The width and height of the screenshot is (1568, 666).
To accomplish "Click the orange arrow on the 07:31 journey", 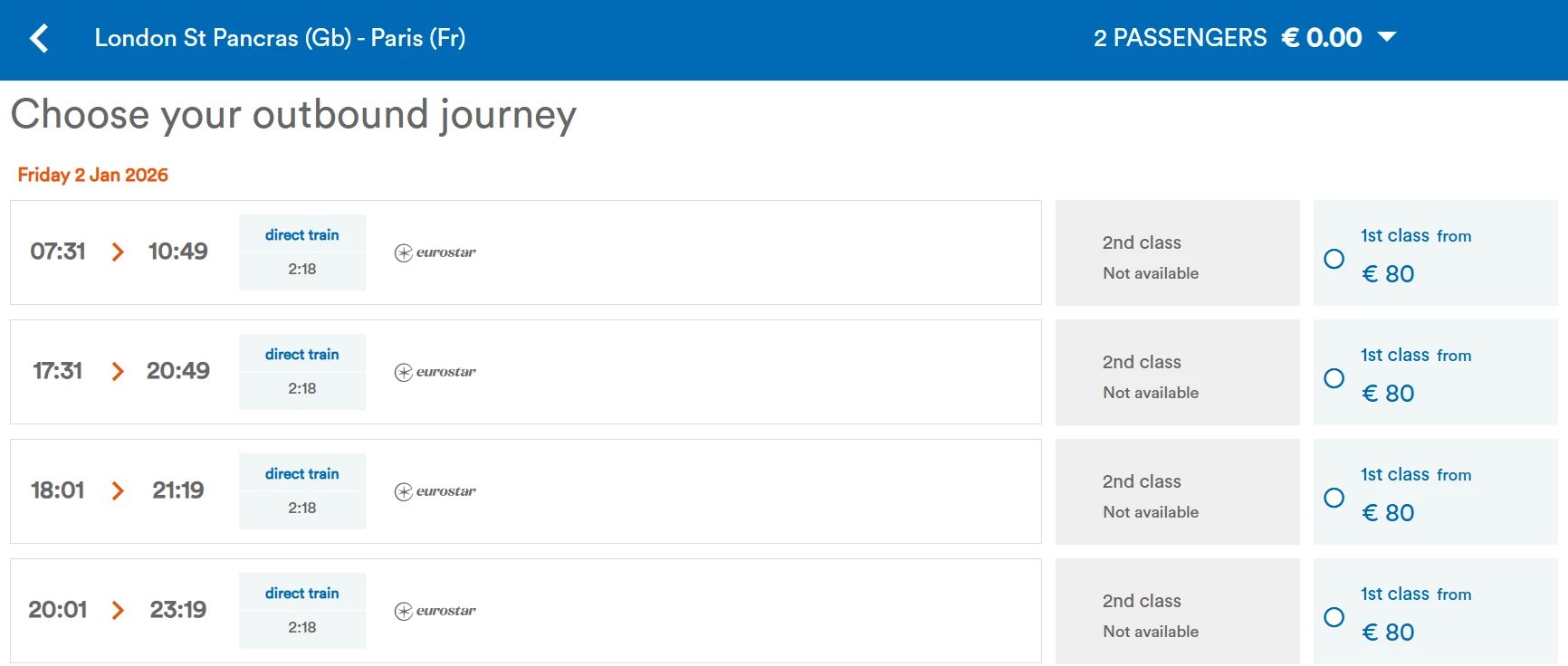I will (118, 252).
